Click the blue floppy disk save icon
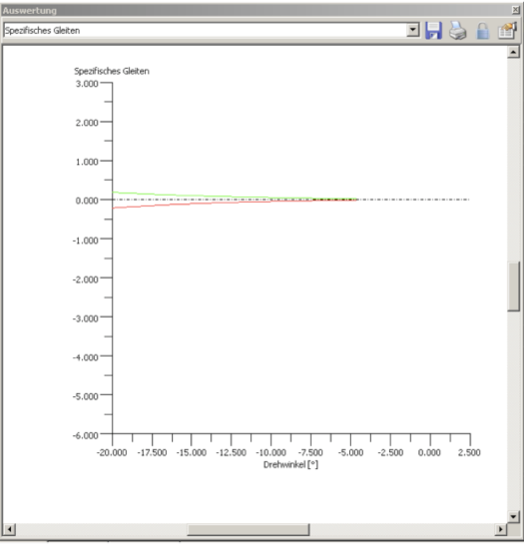 (x=433, y=31)
